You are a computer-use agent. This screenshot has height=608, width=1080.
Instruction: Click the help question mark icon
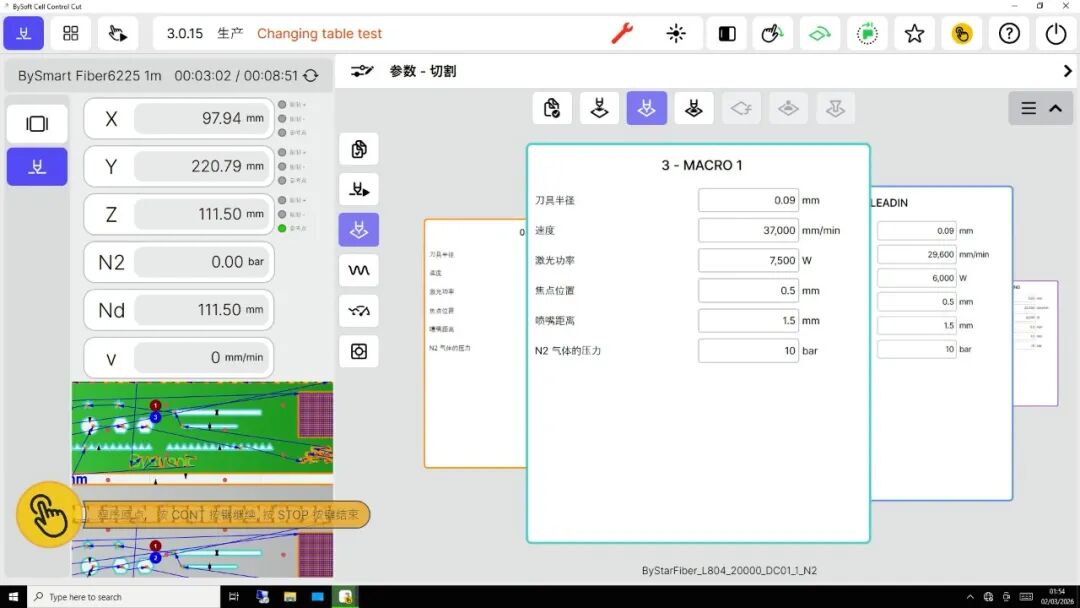(x=1009, y=33)
